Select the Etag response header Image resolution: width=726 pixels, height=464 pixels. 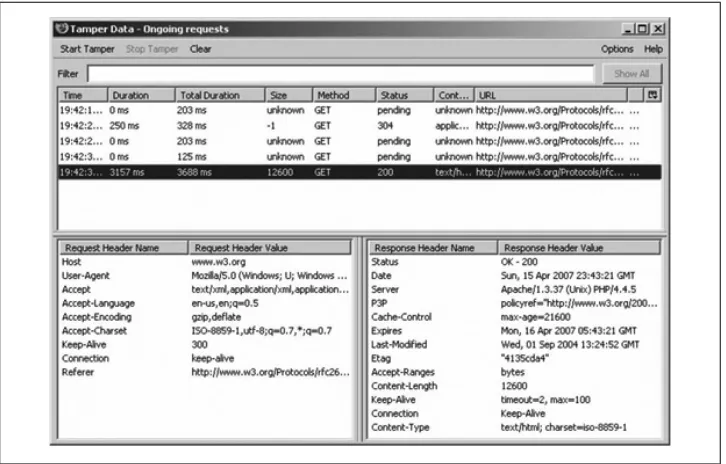coord(514,358)
